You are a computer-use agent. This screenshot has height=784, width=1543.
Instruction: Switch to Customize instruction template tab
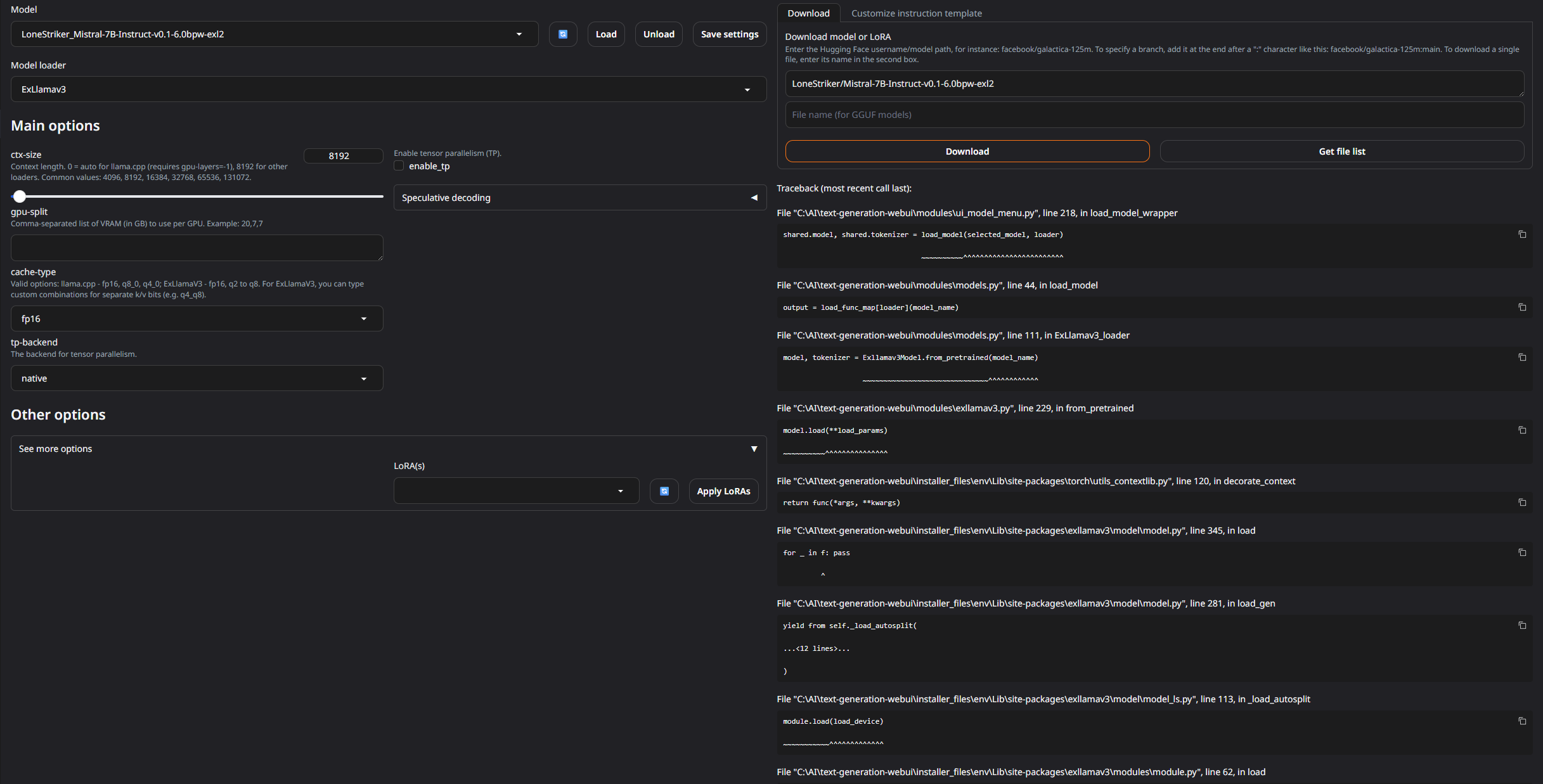pos(916,13)
